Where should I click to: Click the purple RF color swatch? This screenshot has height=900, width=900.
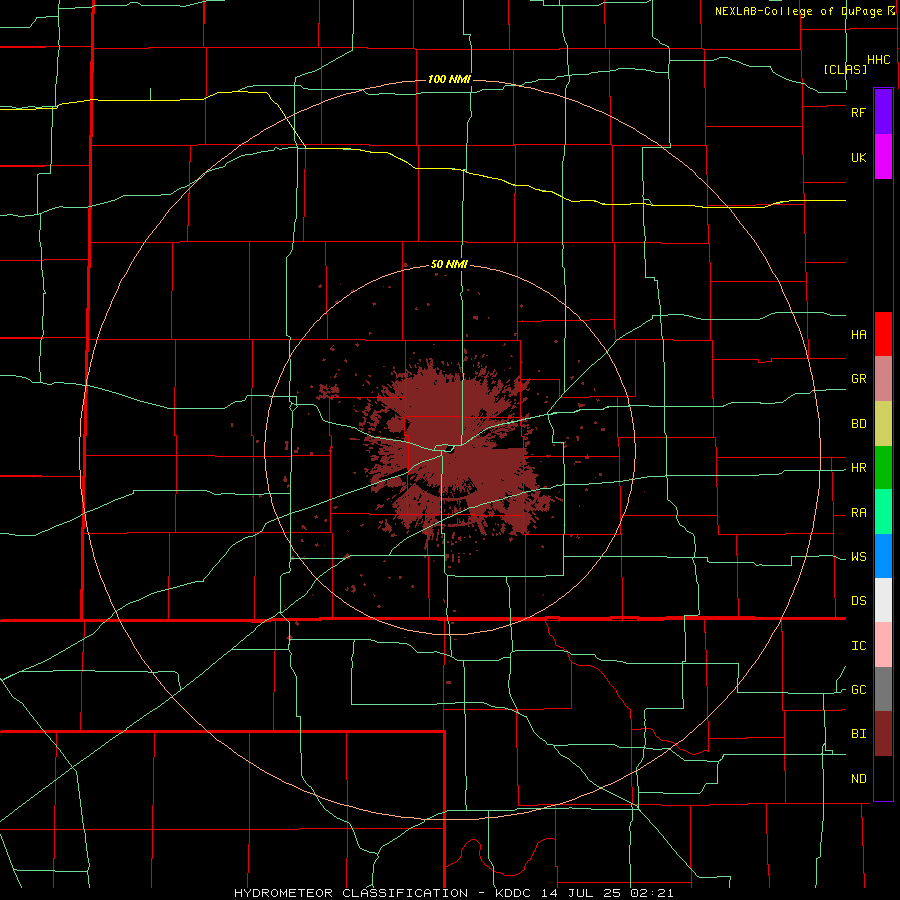(x=883, y=112)
